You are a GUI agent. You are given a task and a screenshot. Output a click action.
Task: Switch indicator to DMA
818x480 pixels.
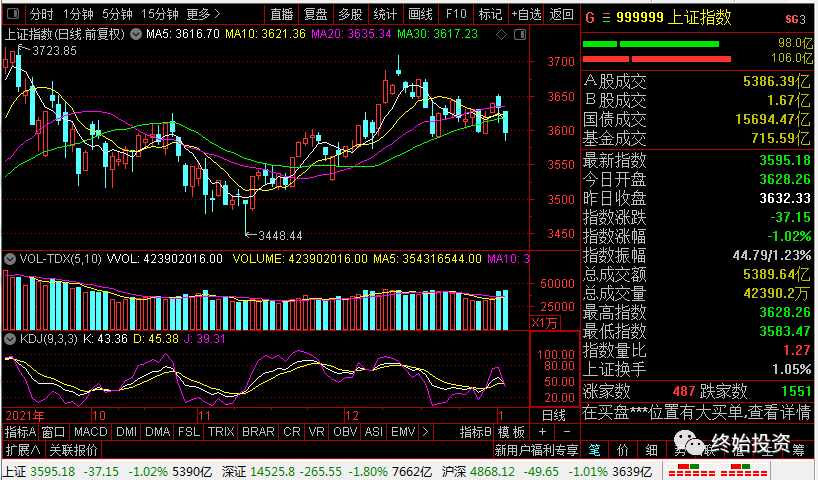158,432
